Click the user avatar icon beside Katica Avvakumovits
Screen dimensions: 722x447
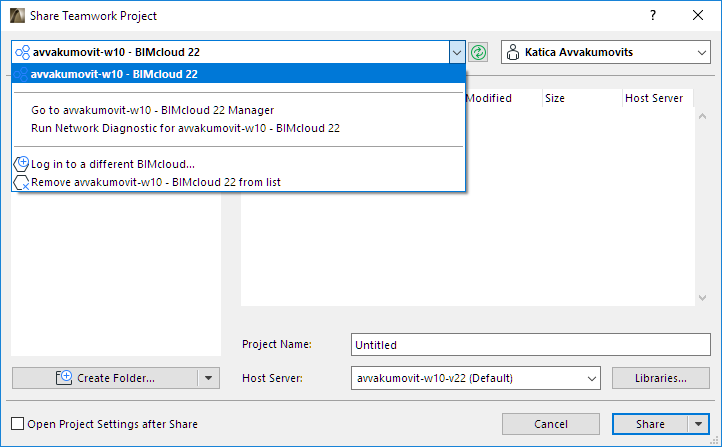pos(512,52)
